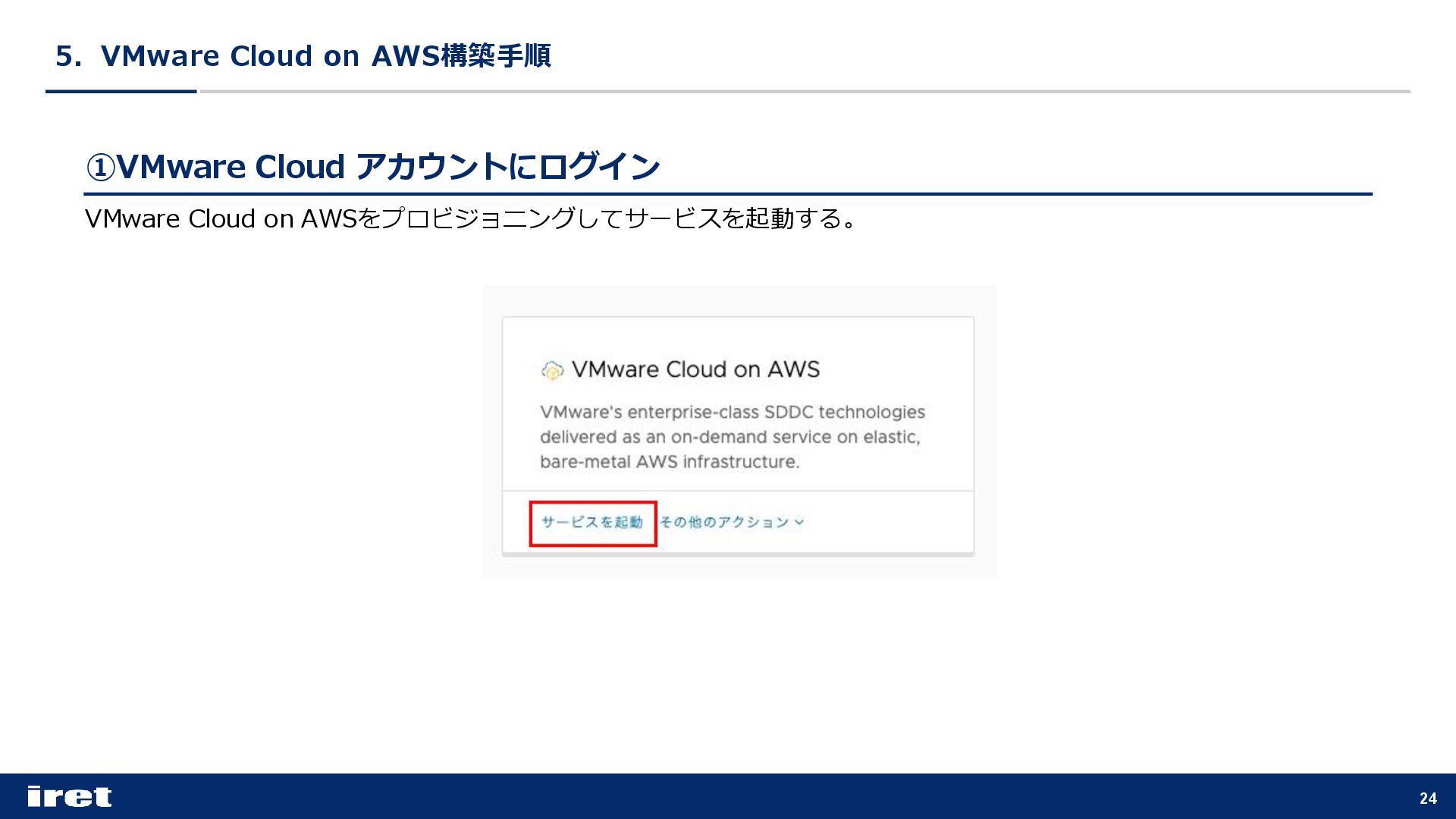The width and height of the screenshot is (1456, 819).
Task: Click the chevron next to その他のアクション
Action: click(799, 522)
